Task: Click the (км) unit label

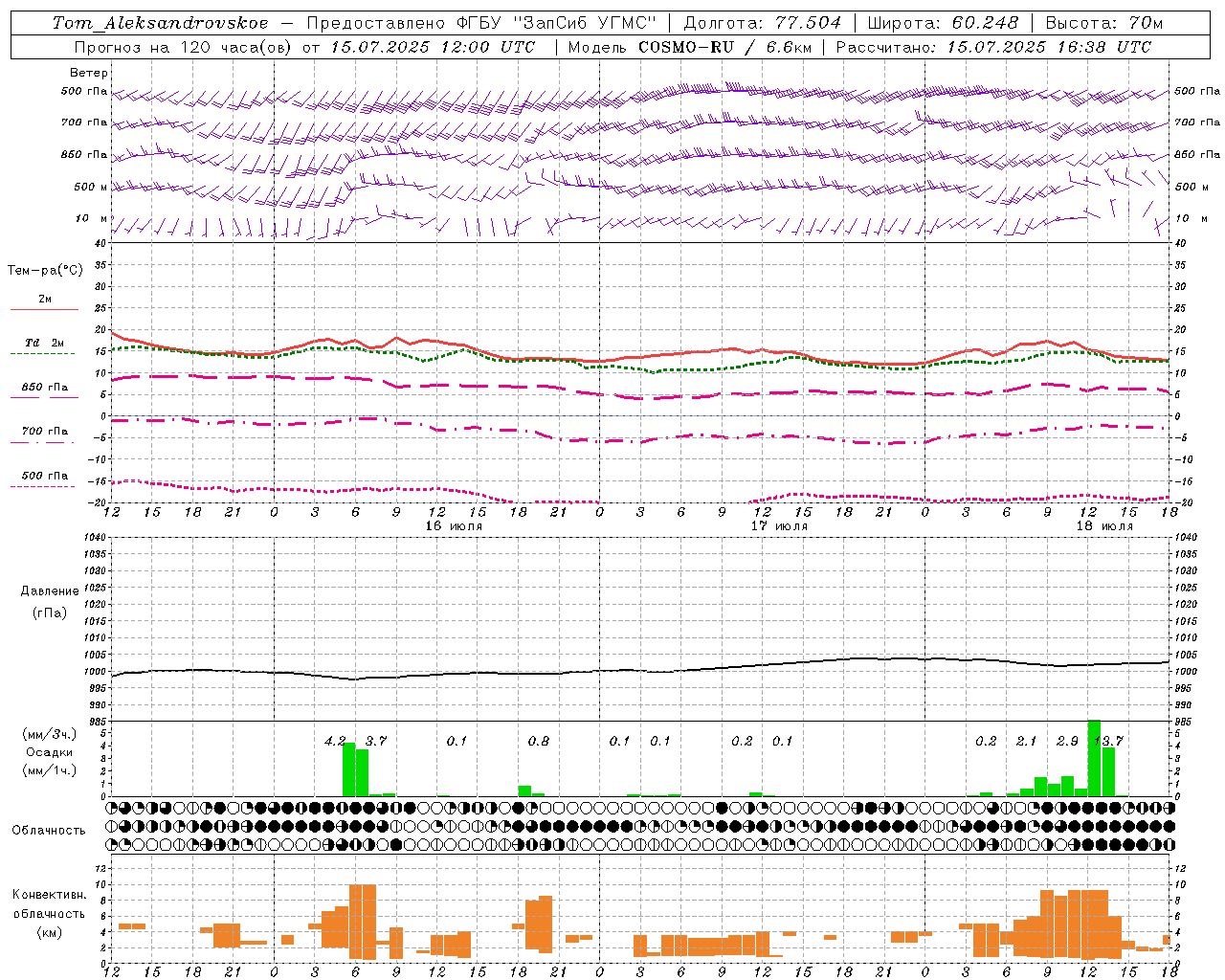Action: 49,932
